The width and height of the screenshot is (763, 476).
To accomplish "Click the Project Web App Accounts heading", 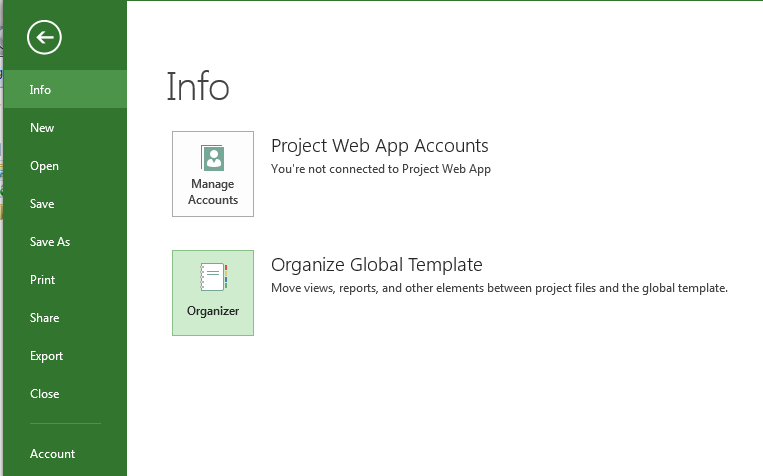I will tap(379, 146).
